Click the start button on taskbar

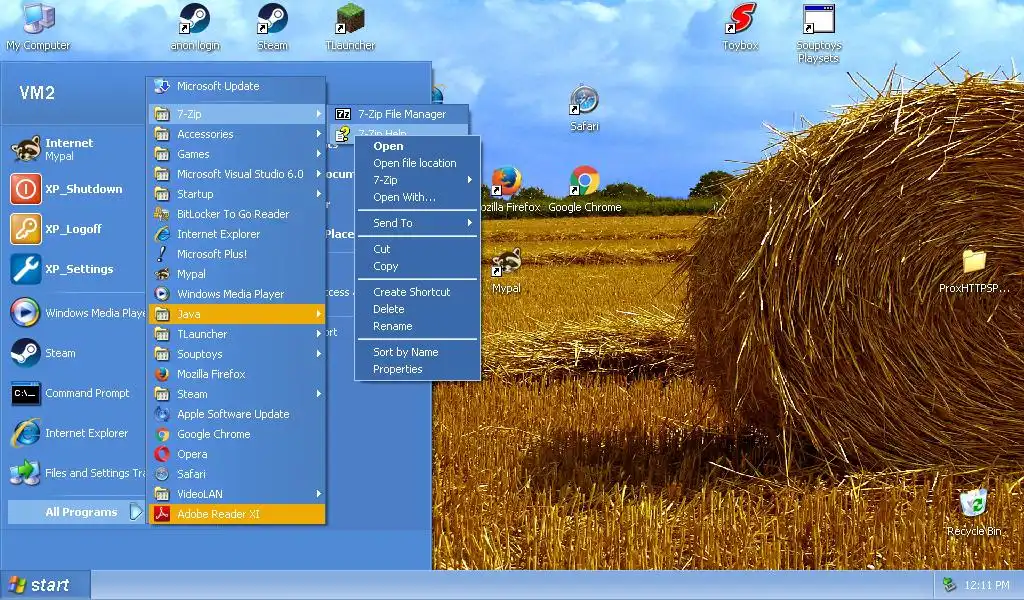(x=44, y=585)
